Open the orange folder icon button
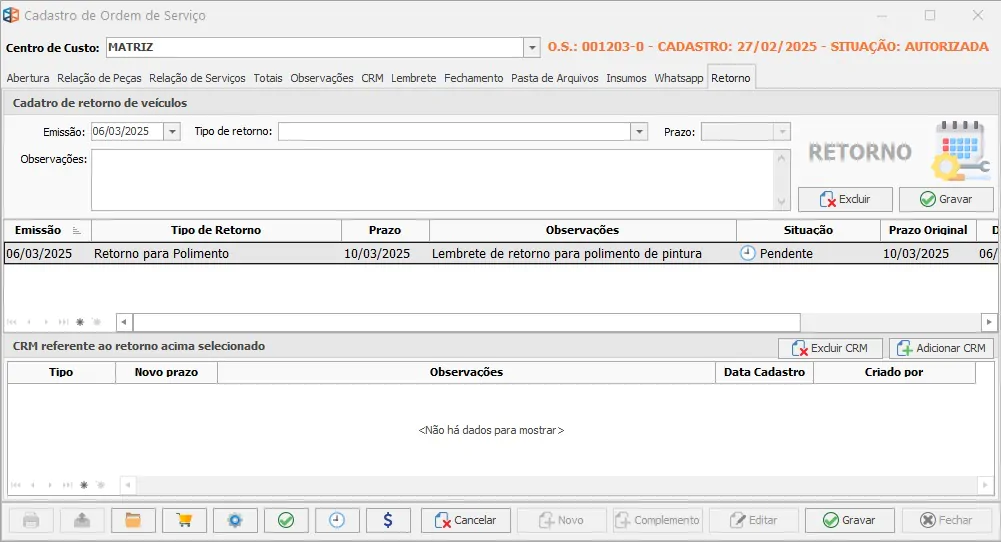The image size is (1001, 542). [133, 520]
